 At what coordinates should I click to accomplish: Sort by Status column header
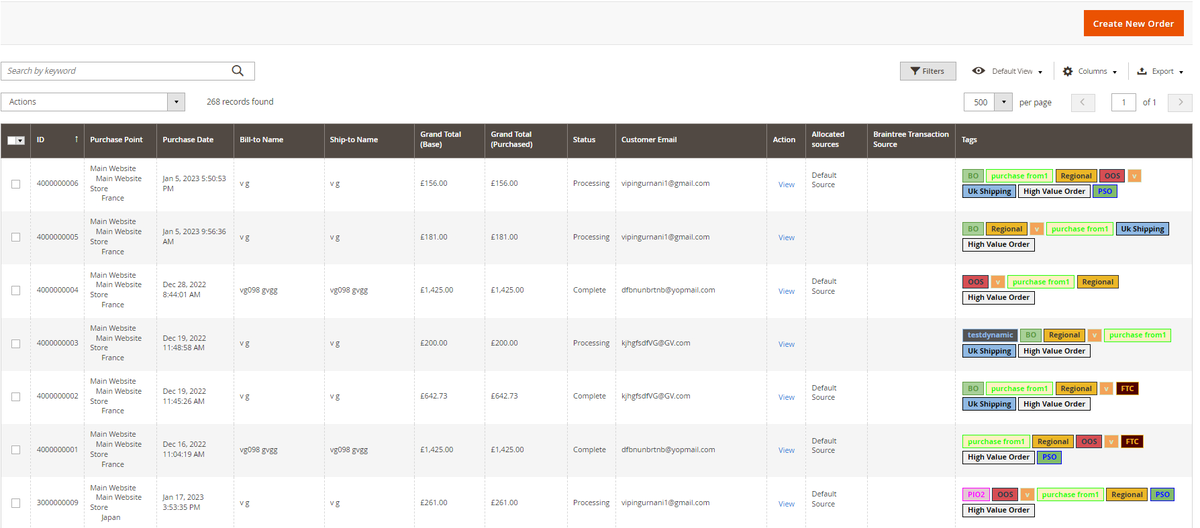584,140
